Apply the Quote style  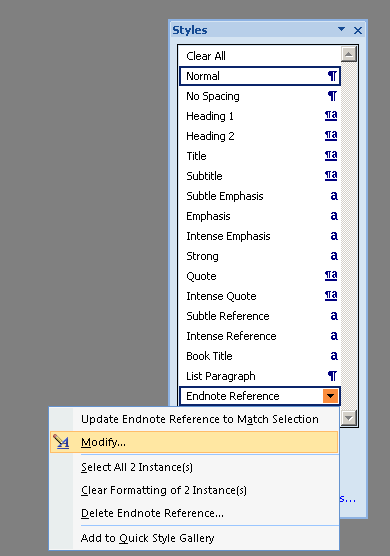point(260,276)
